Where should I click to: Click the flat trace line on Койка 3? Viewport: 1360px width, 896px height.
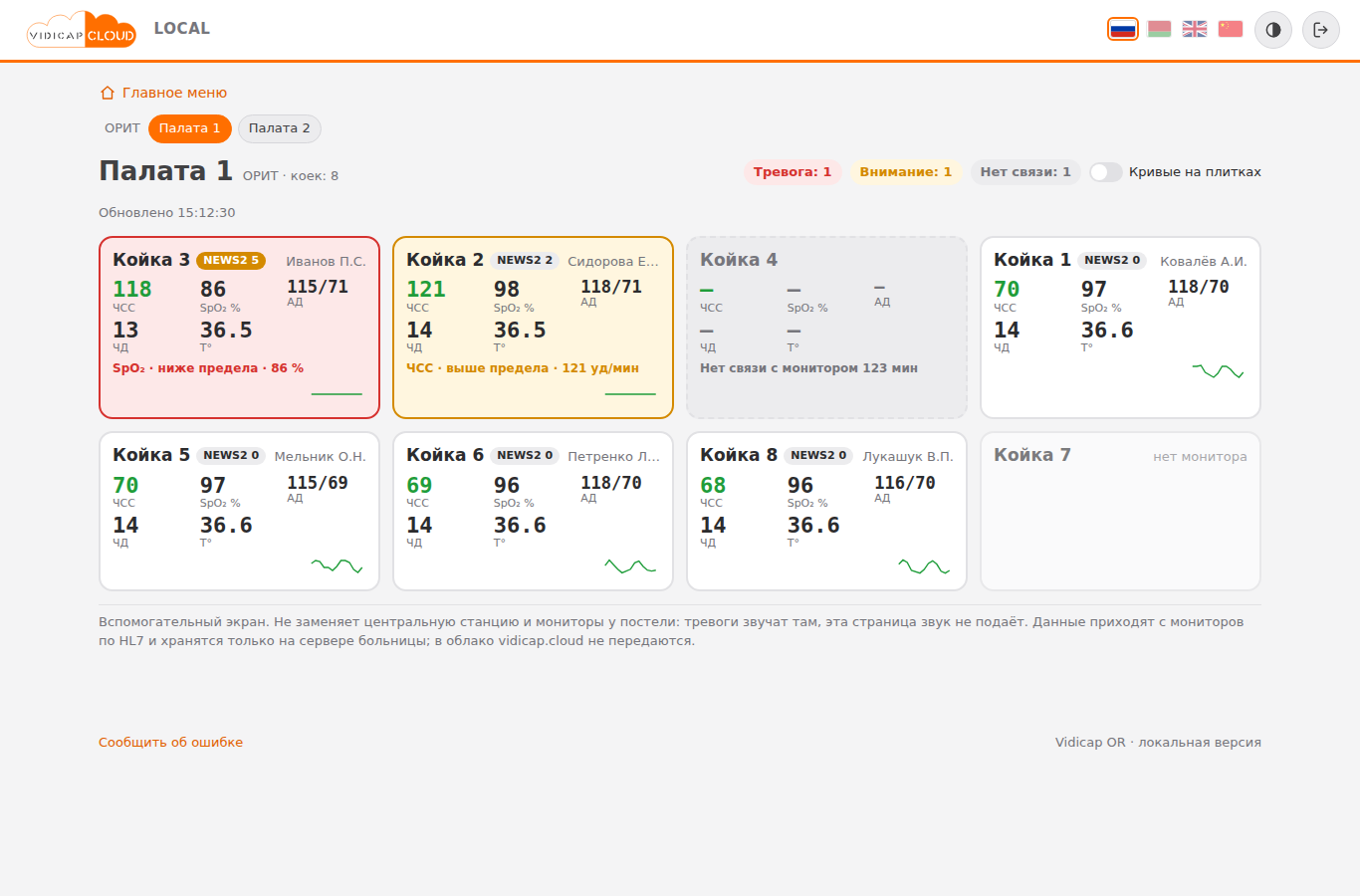tap(337, 394)
